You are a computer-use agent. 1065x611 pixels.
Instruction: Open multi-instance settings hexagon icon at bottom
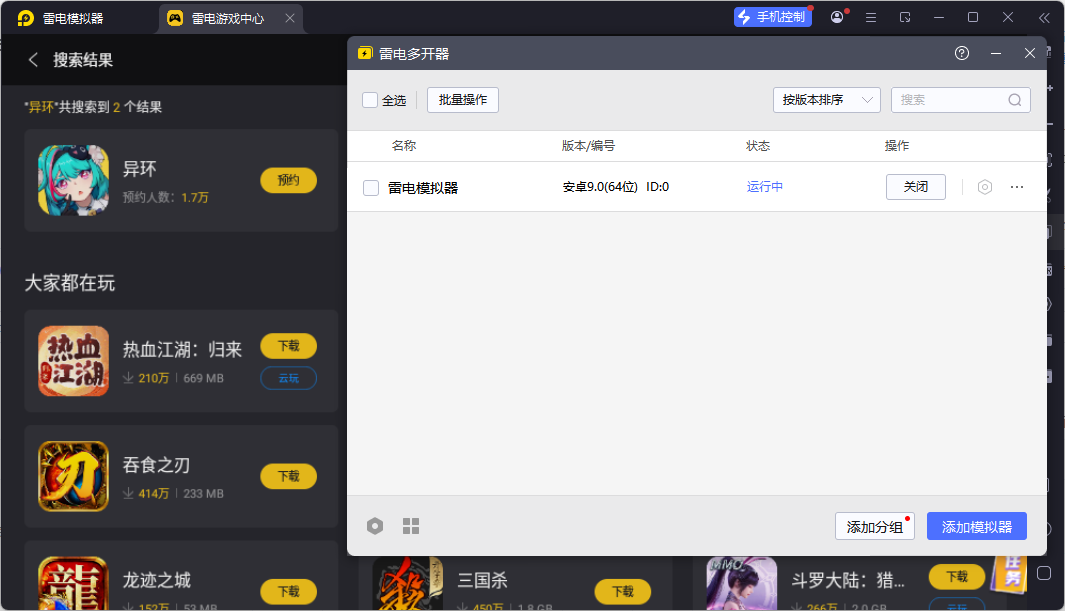(x=375, y=526)
